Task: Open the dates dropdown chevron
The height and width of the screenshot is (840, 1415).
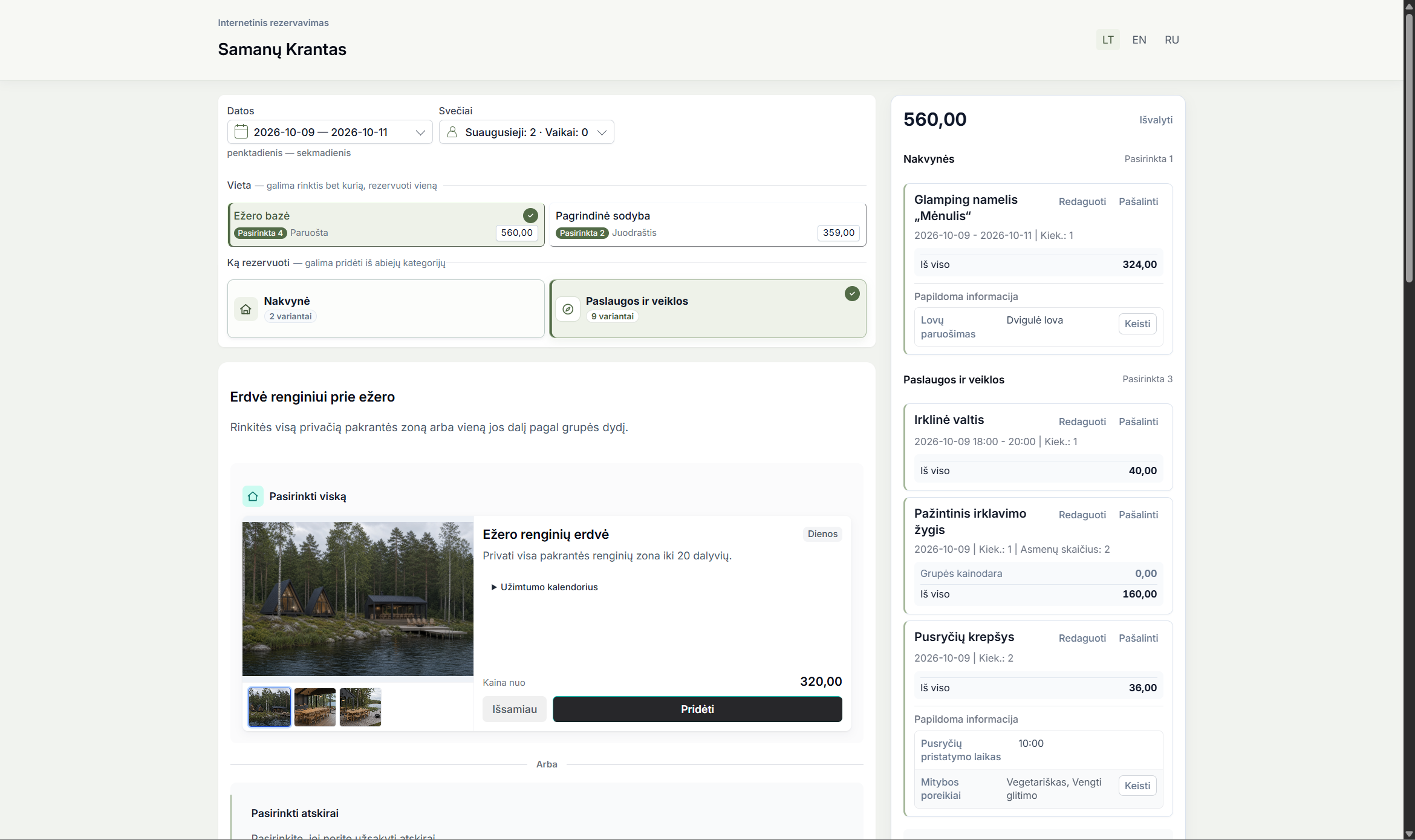Action: coord(420,132)
